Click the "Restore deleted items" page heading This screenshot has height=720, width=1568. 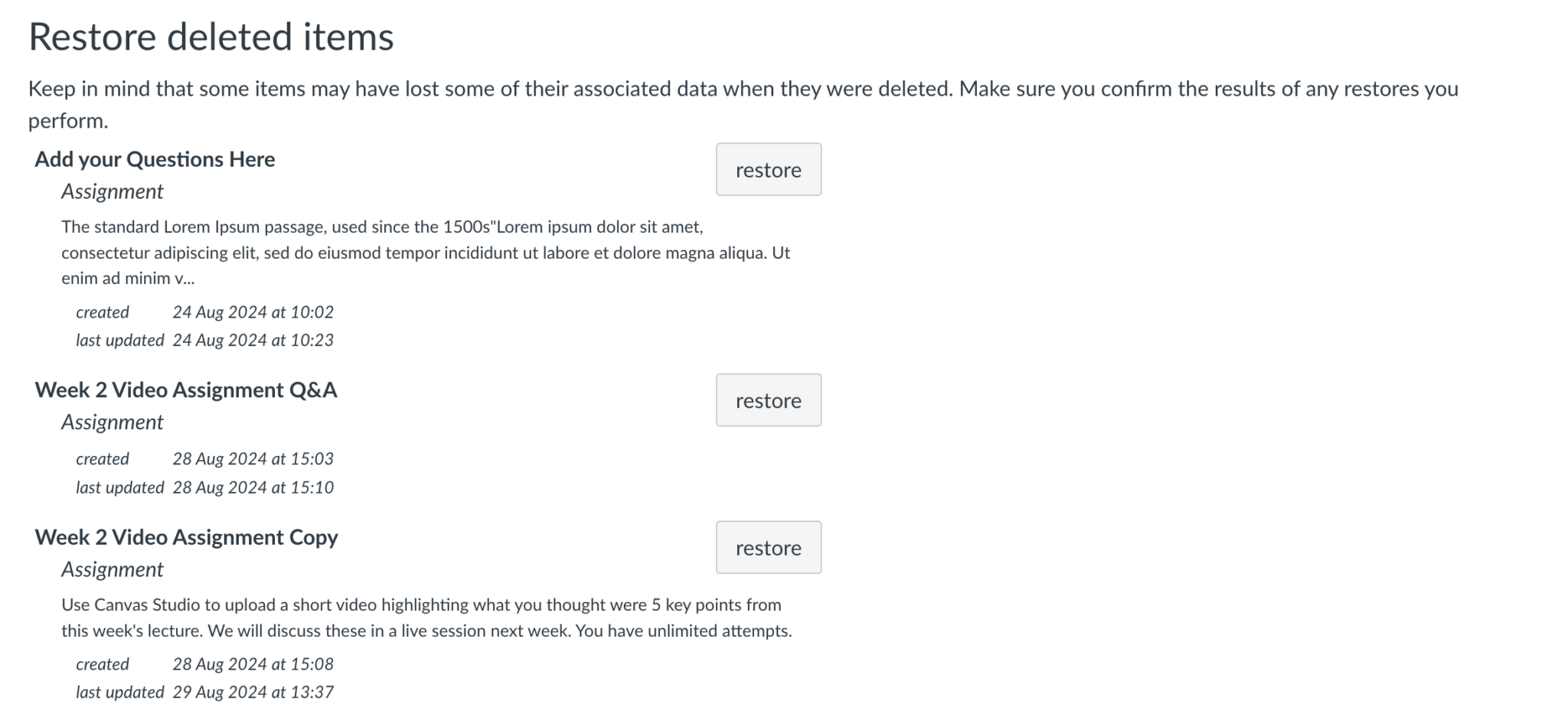[211, 35]
